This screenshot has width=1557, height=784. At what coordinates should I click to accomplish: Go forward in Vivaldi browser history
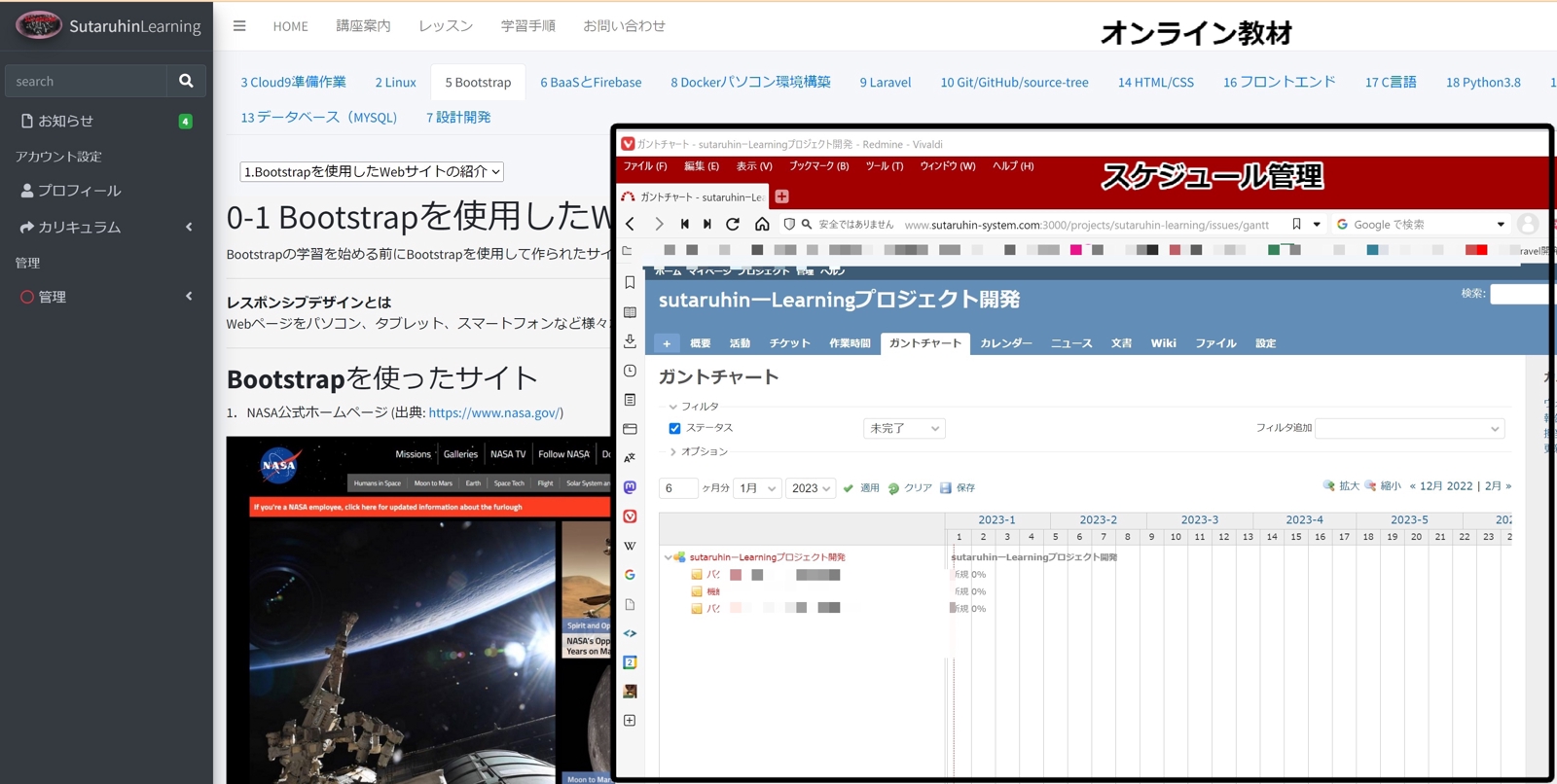[x=659, y=224]
